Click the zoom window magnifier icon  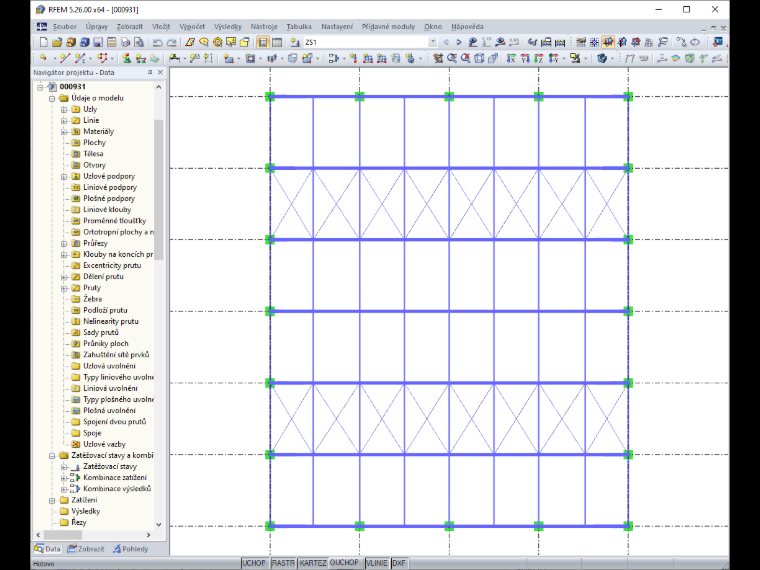(452, 58)
